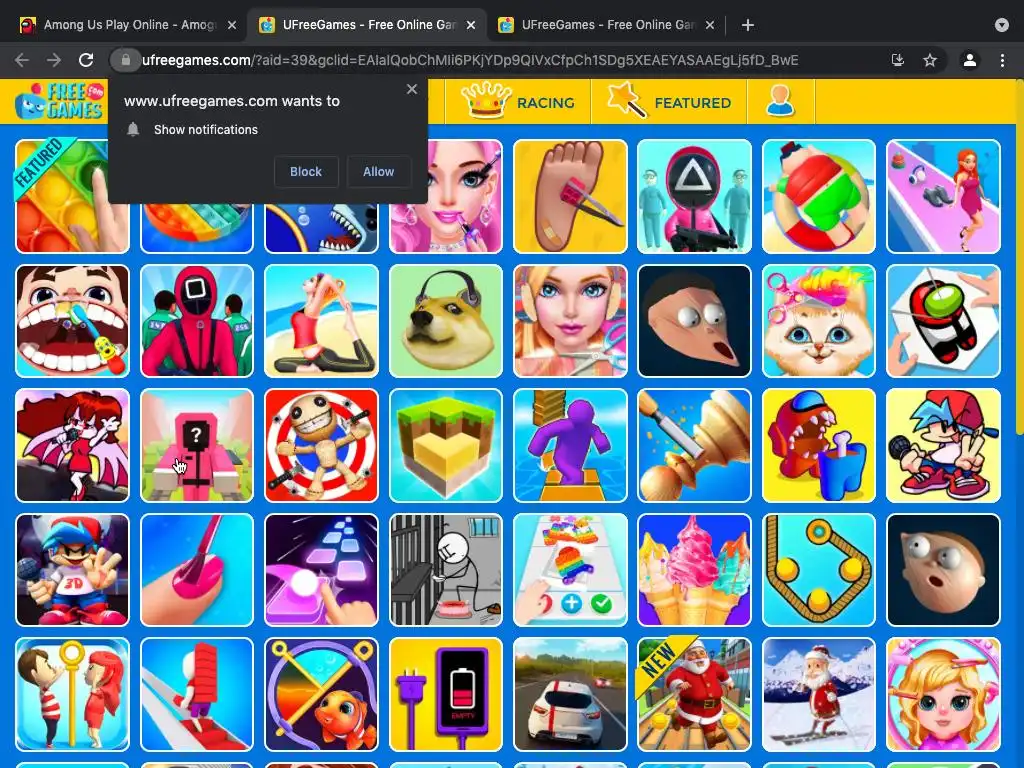Viewport: 1024px width, 768px height.
Task: Open the clownfish pin puzzle game
Action: (x=321, y=695)
